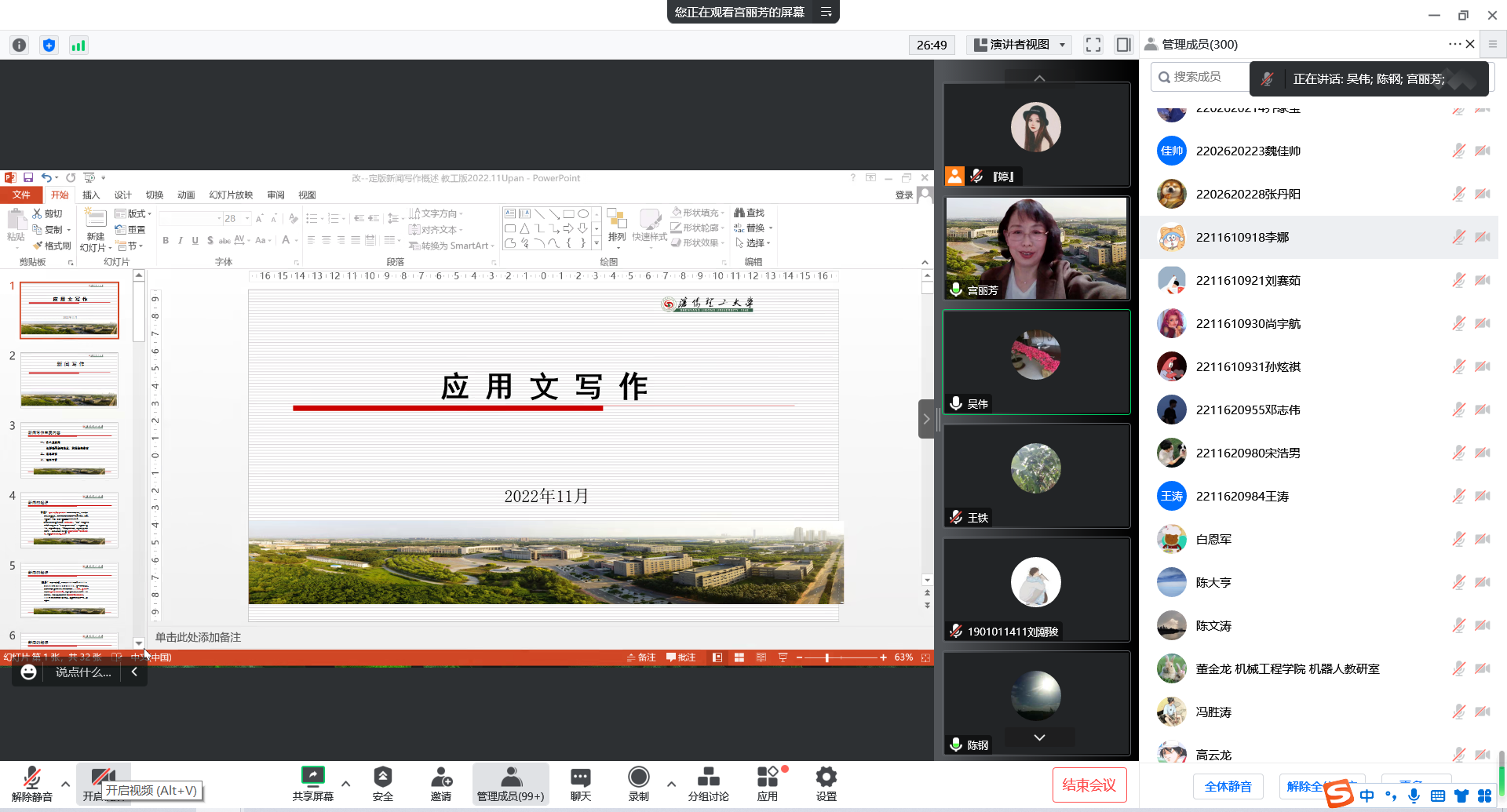Toggle mute for 魏佳帅
The width and height of the screenshot is (1507, 812).
[1458, 151]
